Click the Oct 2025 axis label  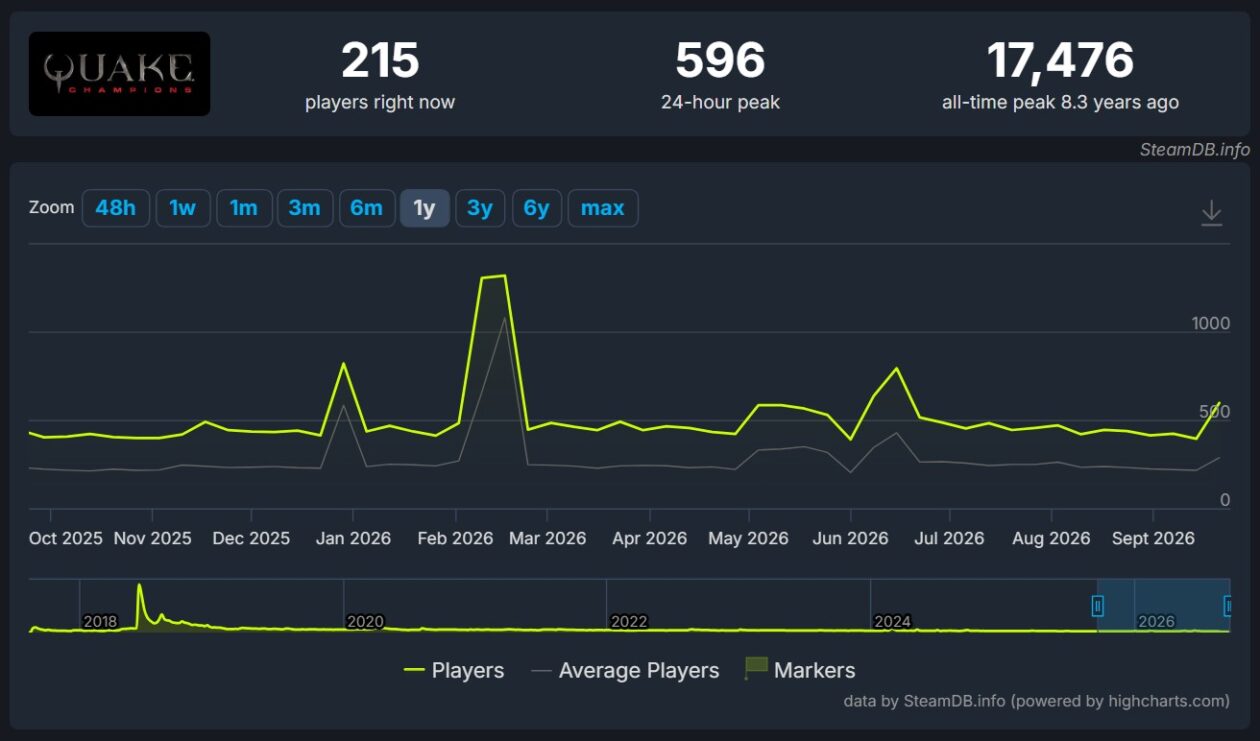66,538
